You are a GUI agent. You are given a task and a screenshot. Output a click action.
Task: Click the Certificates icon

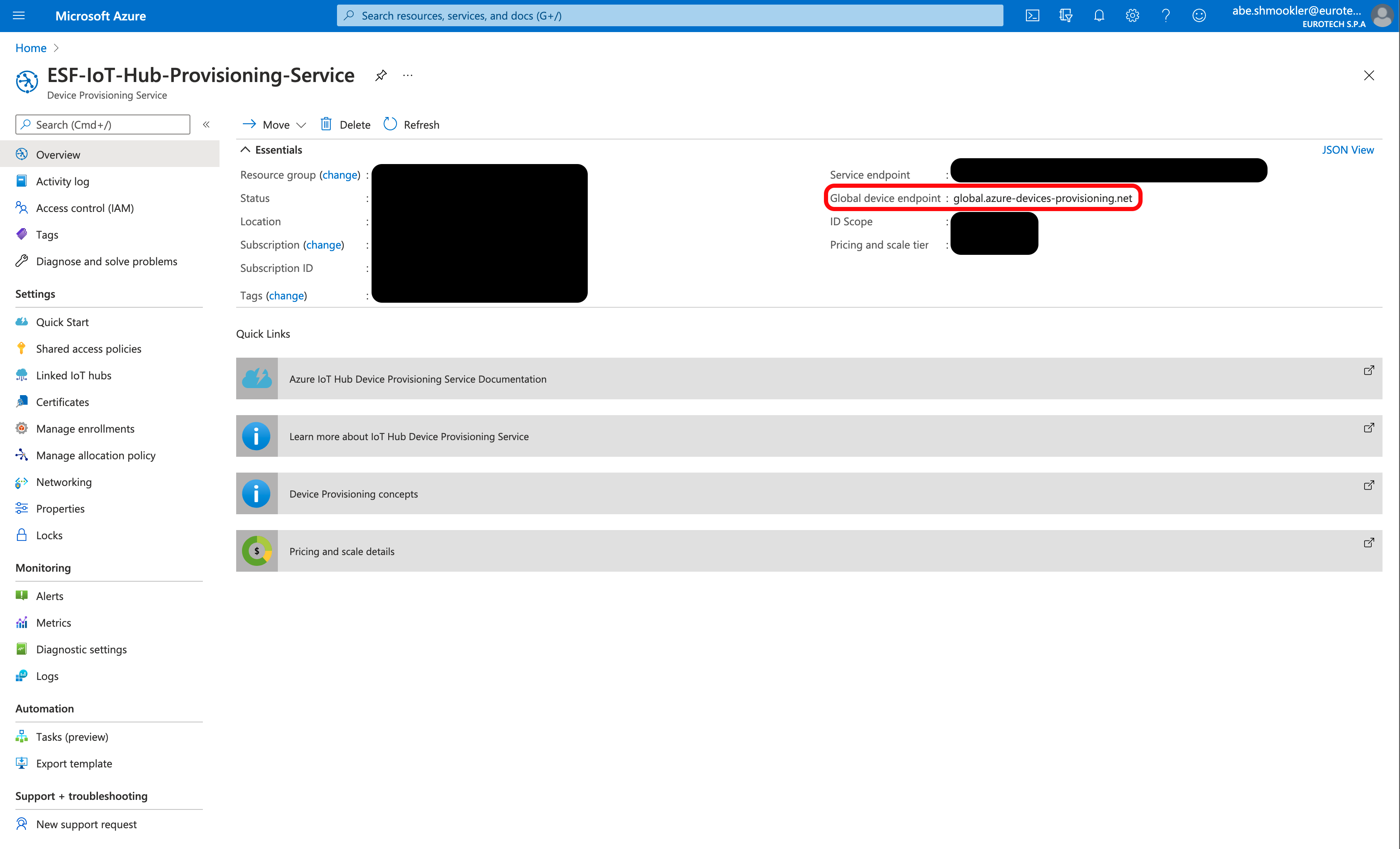pos(22,401)
